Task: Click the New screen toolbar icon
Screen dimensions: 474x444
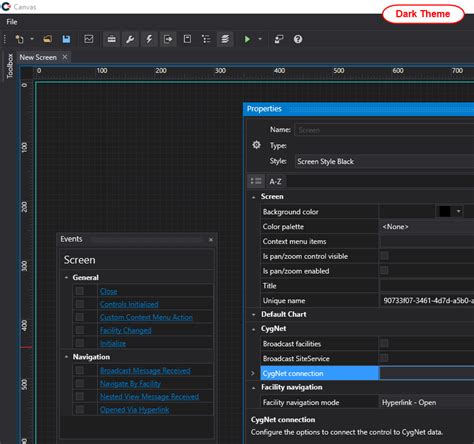Action: coord(20,39)
